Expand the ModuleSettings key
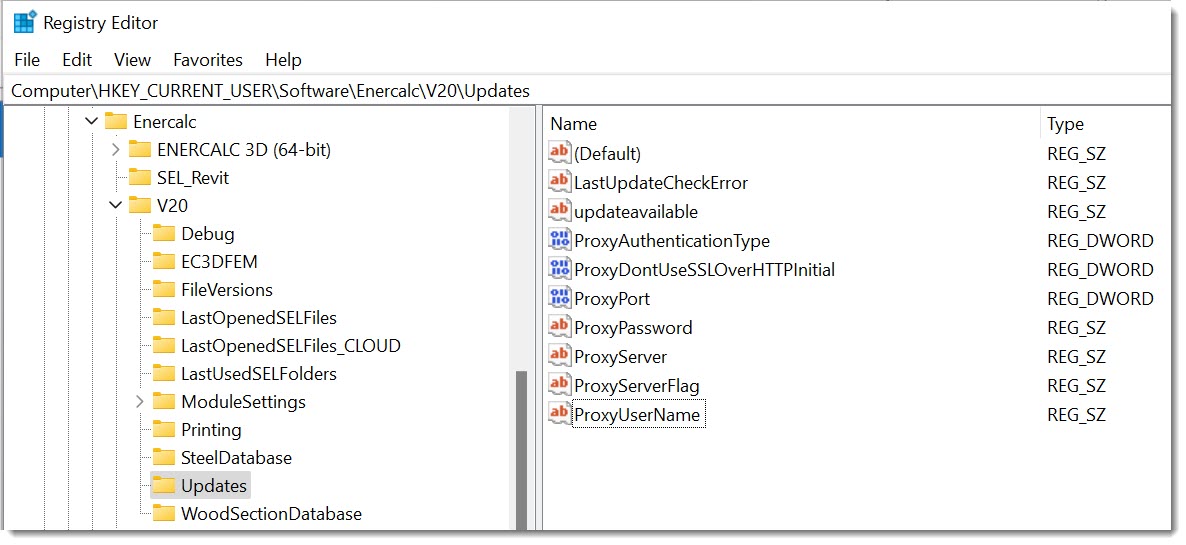 [x=140, y=402]
